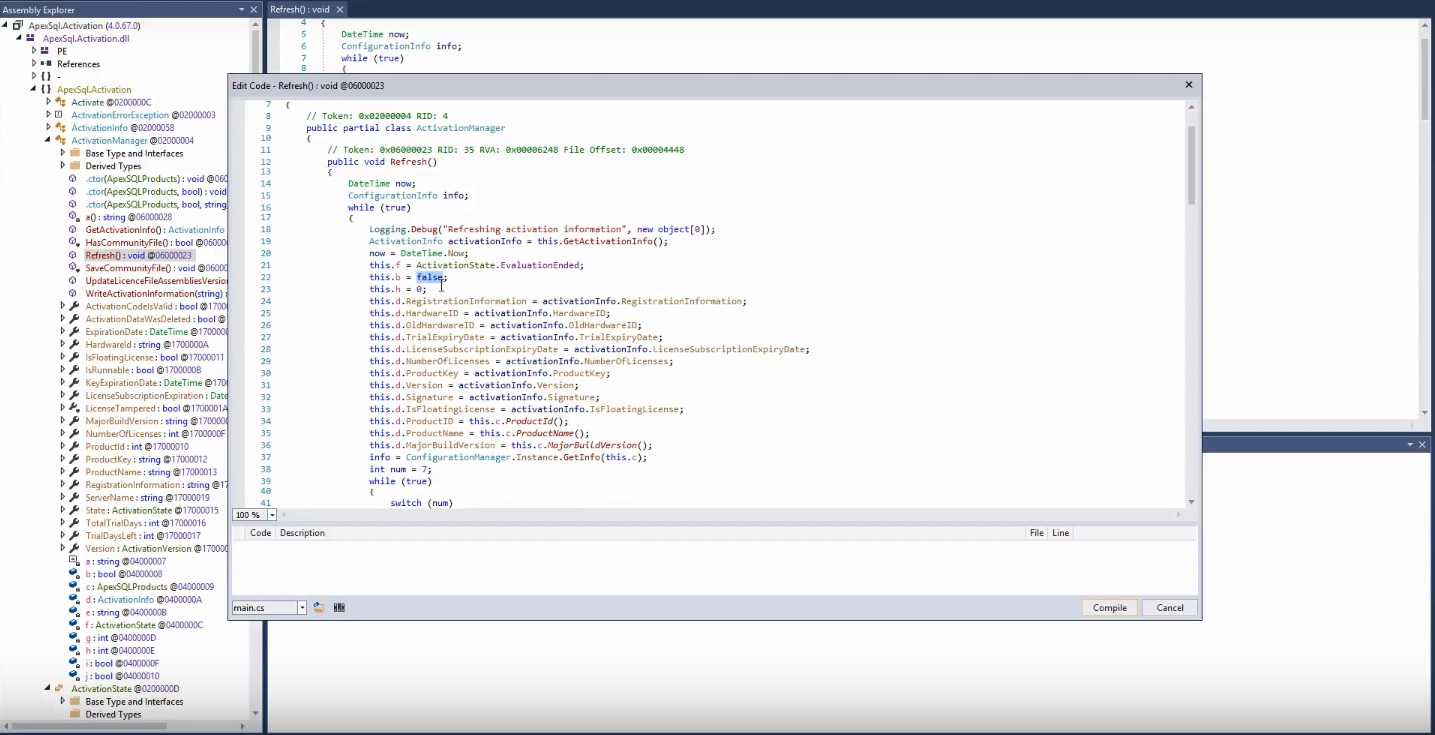Click the PE node icon

tap(46, 51)
